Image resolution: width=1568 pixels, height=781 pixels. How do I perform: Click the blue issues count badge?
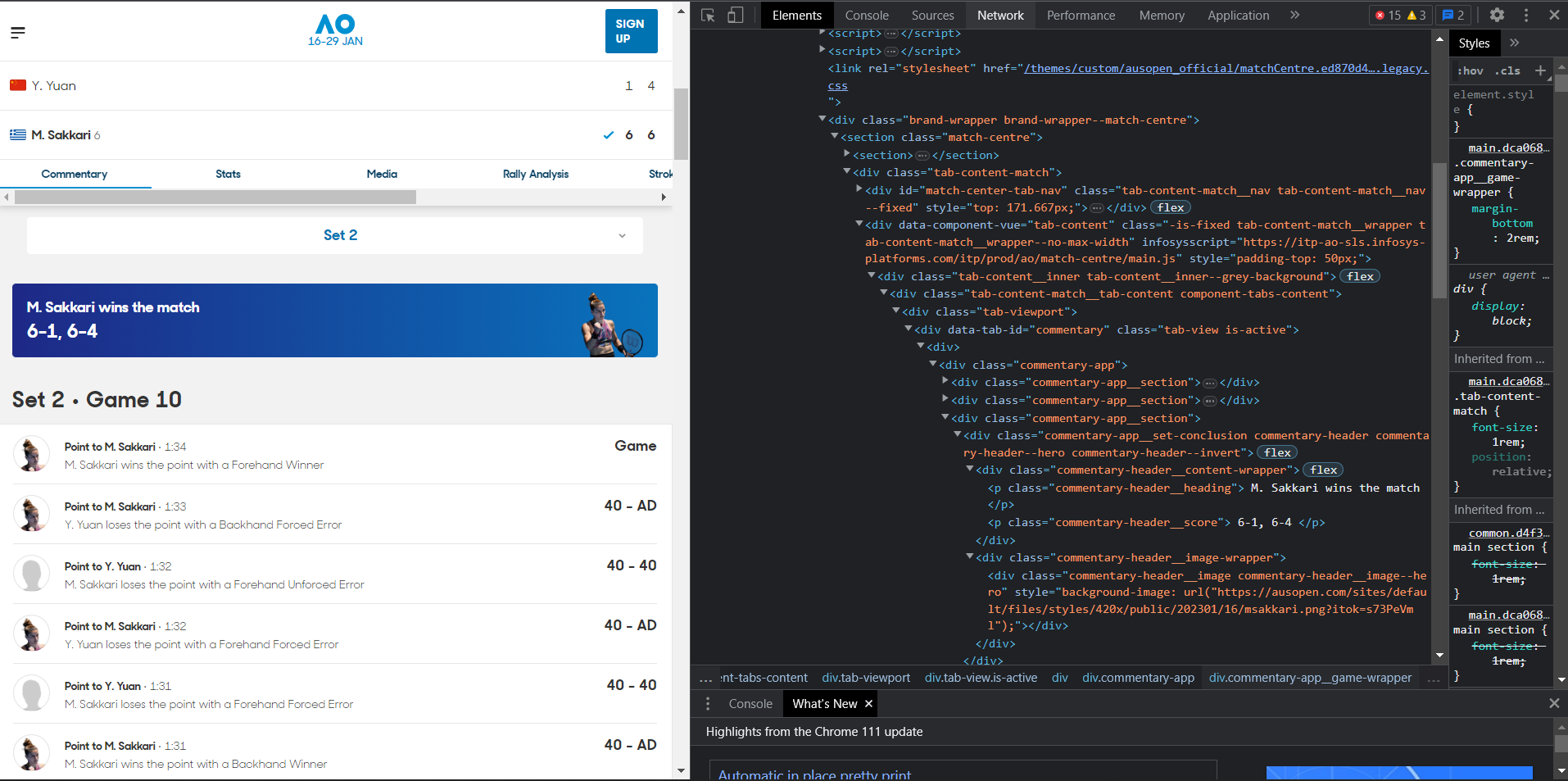tap(1453, 15)
